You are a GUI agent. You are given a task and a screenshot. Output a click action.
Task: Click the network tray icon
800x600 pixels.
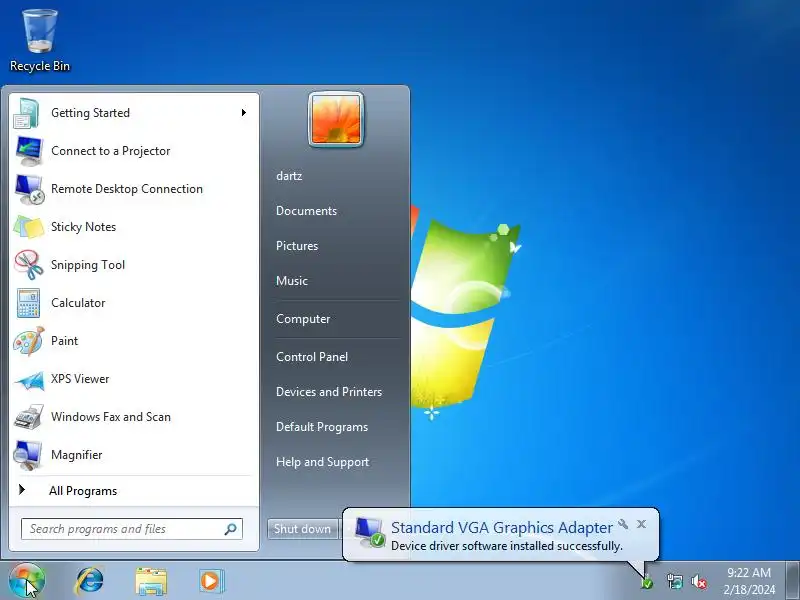[x=674, y=581]
